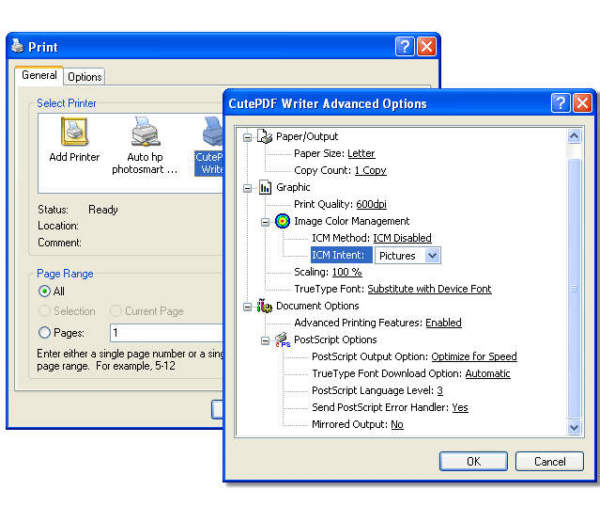Click OK in Advanced Options dialog
600x520 pixels.
click(x=473, y=461)
